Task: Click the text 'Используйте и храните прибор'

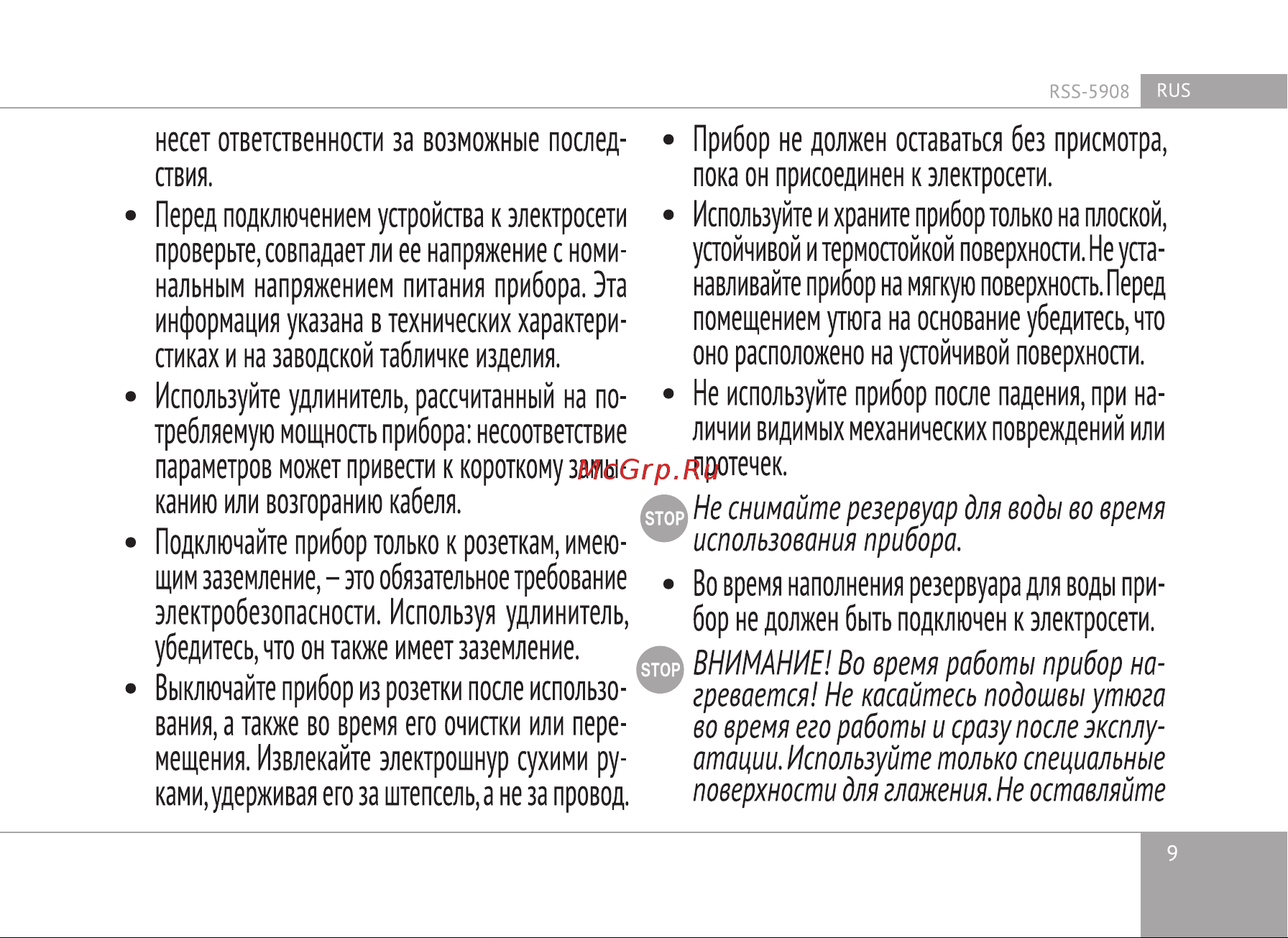Action: [839, 216]
